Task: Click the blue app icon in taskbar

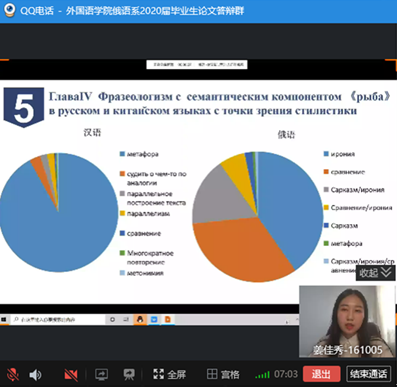Action: point(154,319)
